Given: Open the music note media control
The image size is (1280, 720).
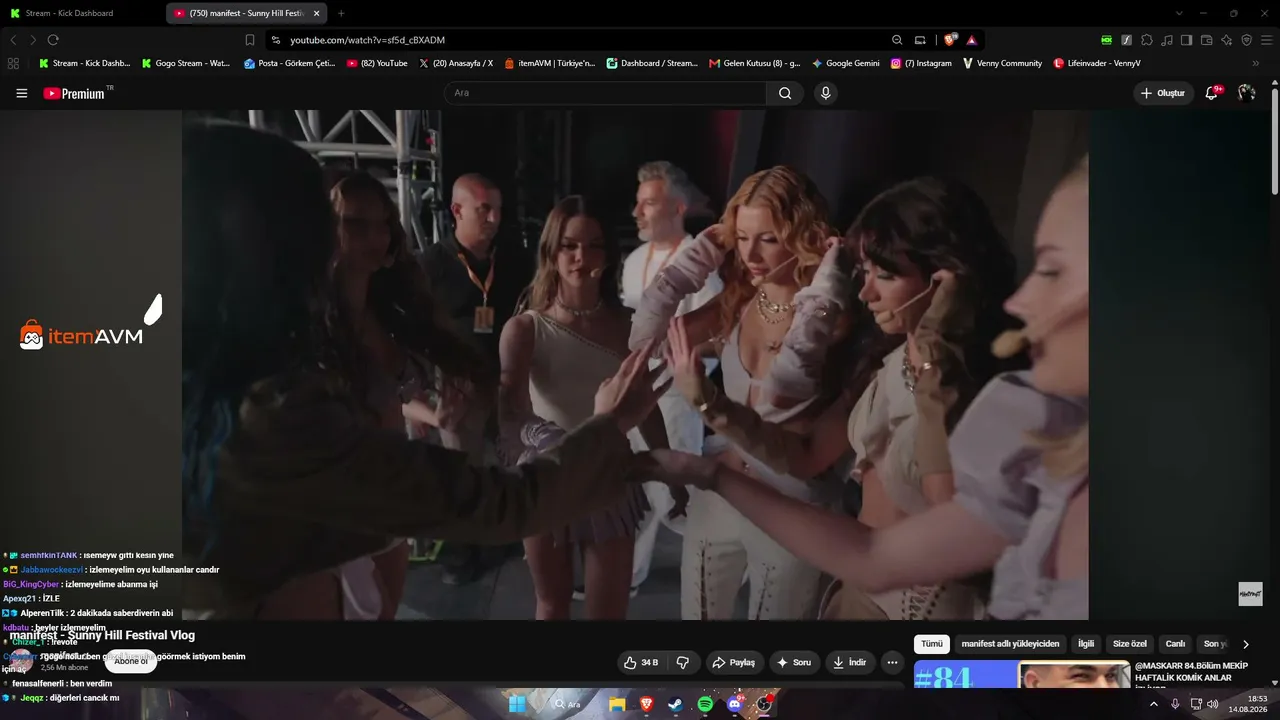Looking at the screenshot, I should [x=1167, y=40].
